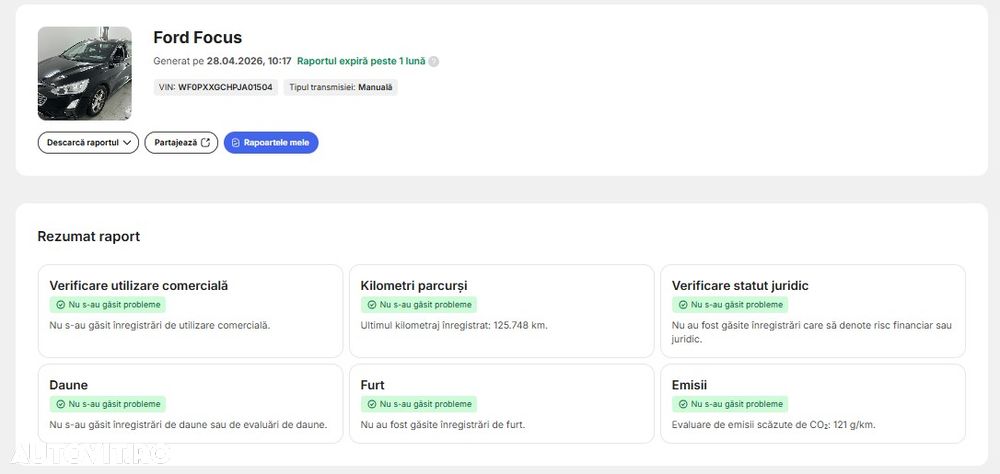Open the Furt card title
Viewport: 1000px width, 474px height.
[x=372, y=385]
